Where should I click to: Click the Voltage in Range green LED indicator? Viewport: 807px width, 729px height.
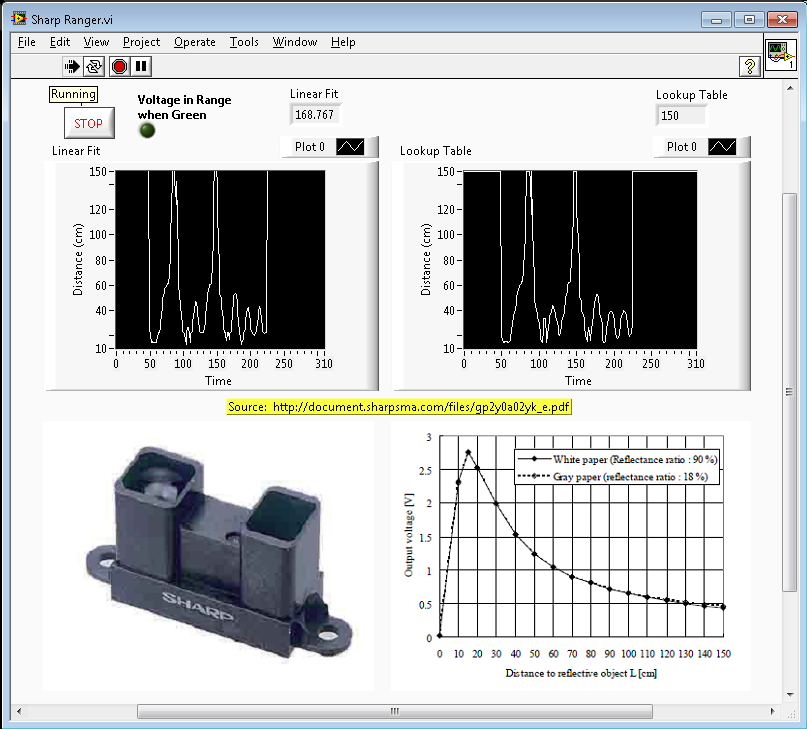[x=146, y=131]
